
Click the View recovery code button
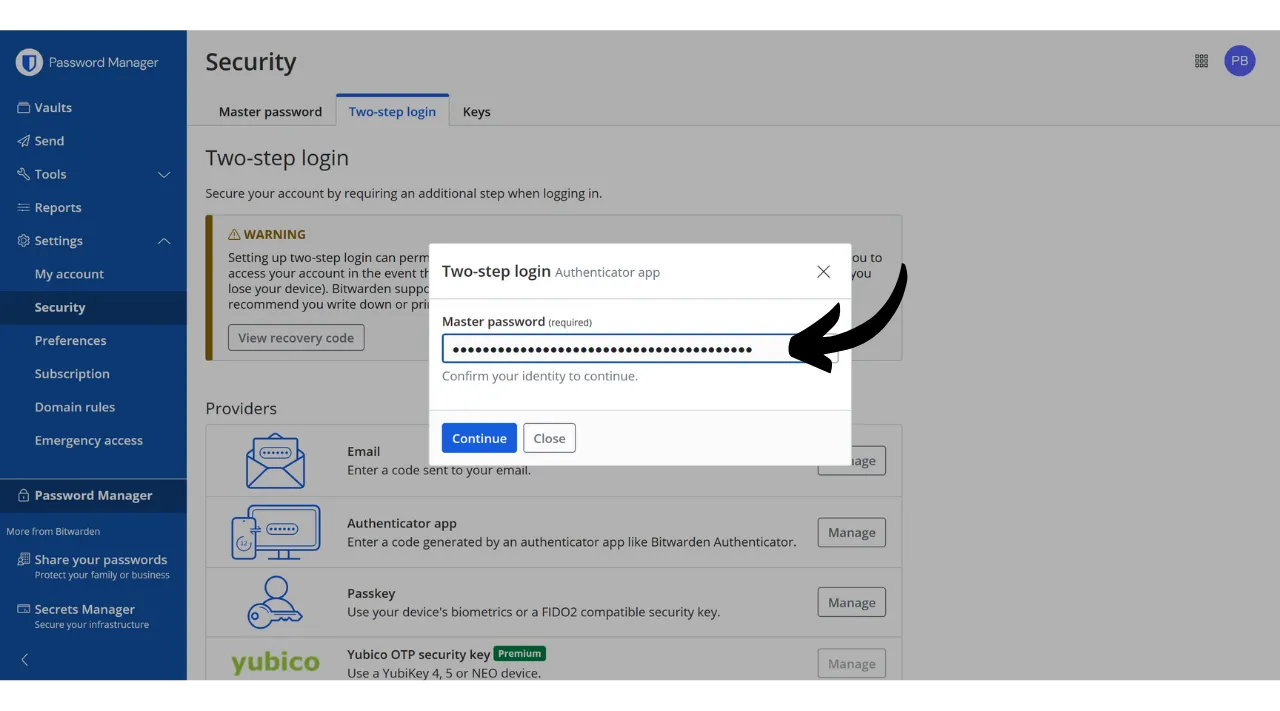(296, 338)
